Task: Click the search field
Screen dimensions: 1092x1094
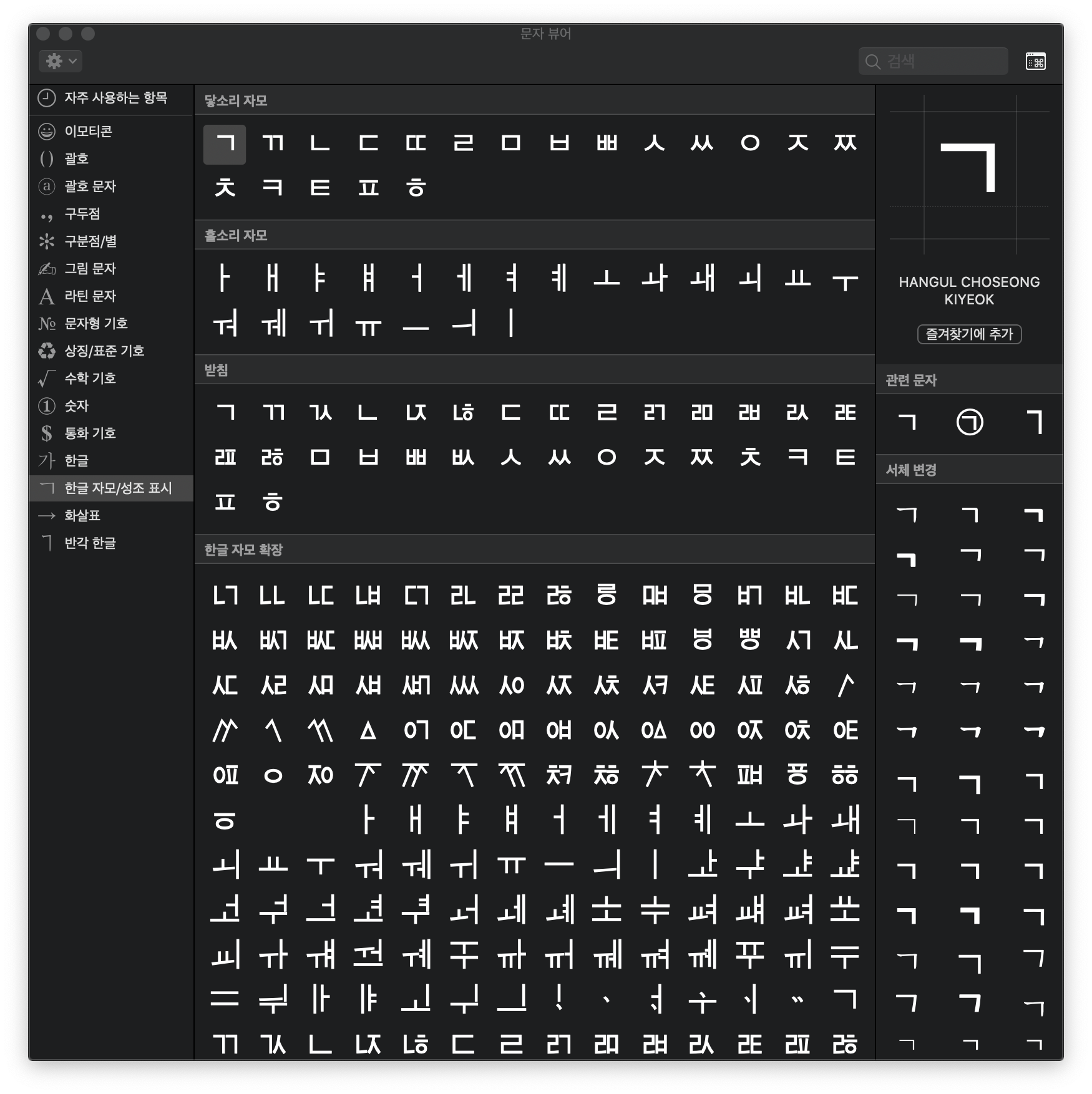Action: coord(934,61)
